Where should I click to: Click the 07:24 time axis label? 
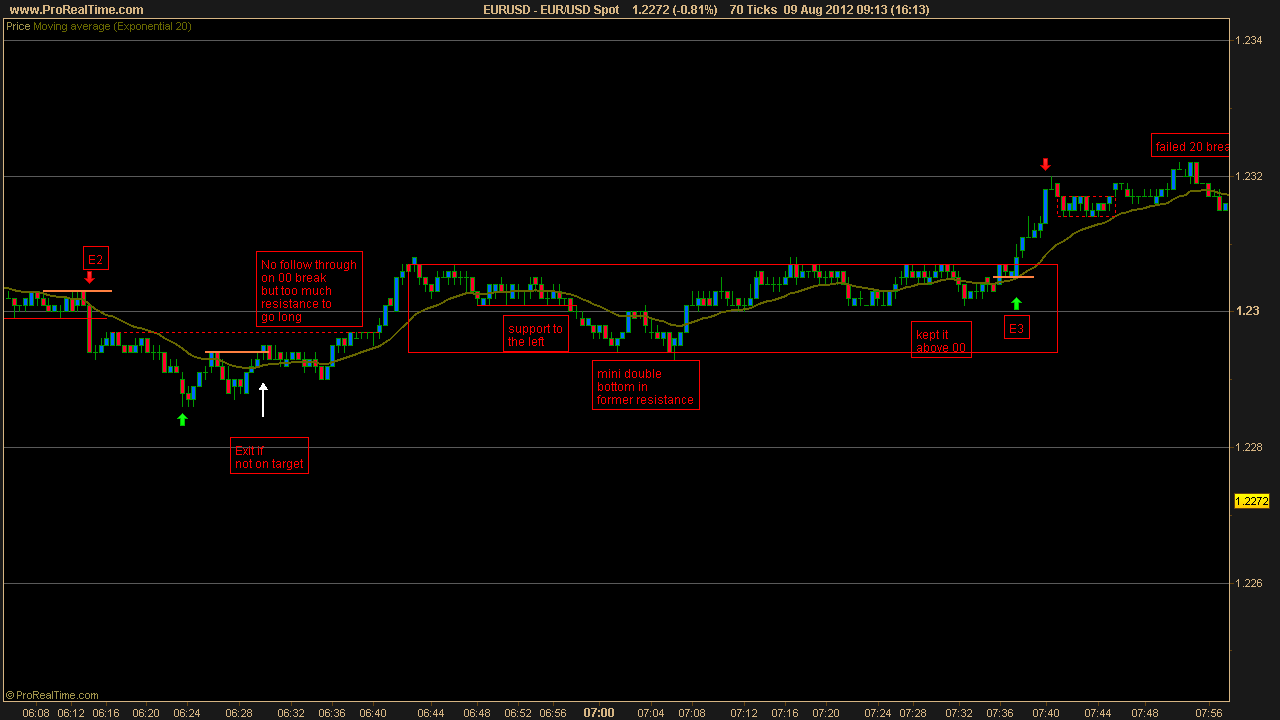[x=878, y=713]
